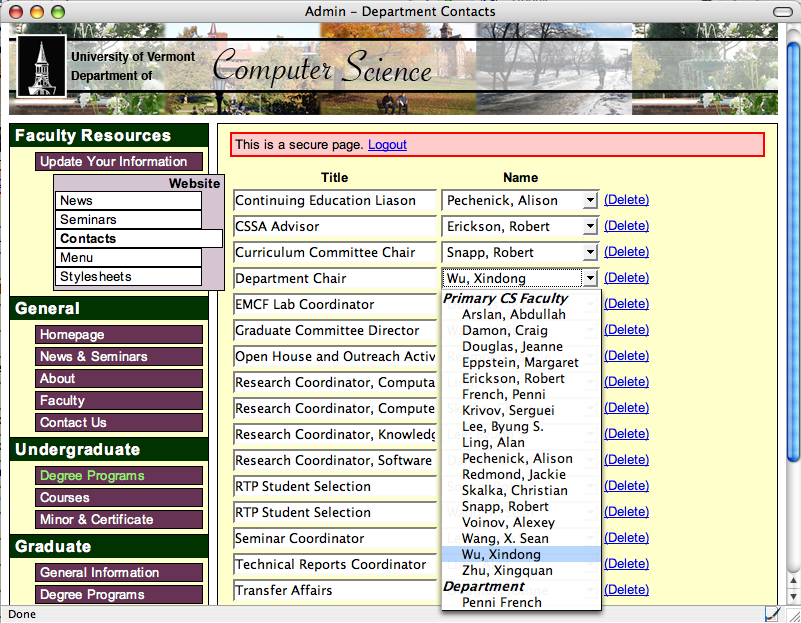Delete the CSSA Advisor contact
This screenshot has width=801, height=623.
coord(626,226)
